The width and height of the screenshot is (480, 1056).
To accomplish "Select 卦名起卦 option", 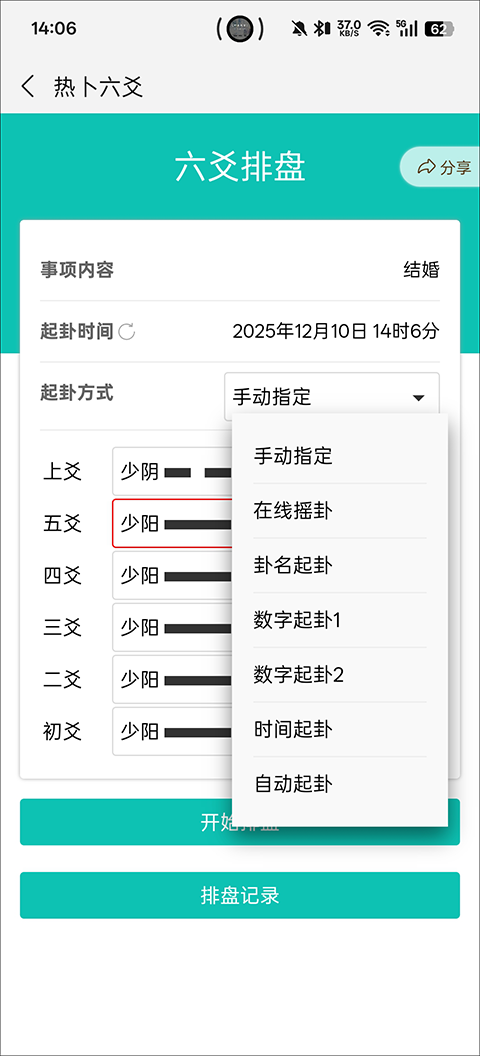I will tap(340, 566).
